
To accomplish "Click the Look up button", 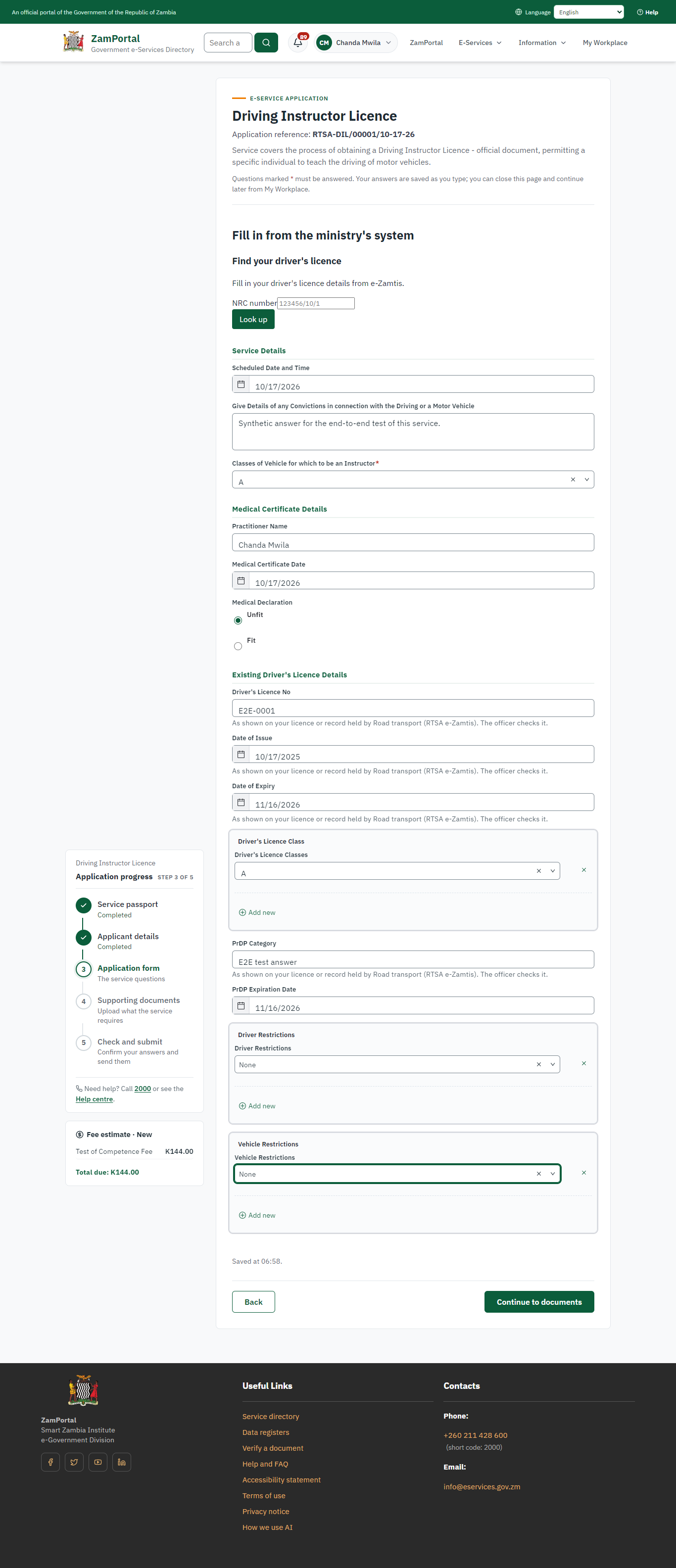I will click(253, 320).
